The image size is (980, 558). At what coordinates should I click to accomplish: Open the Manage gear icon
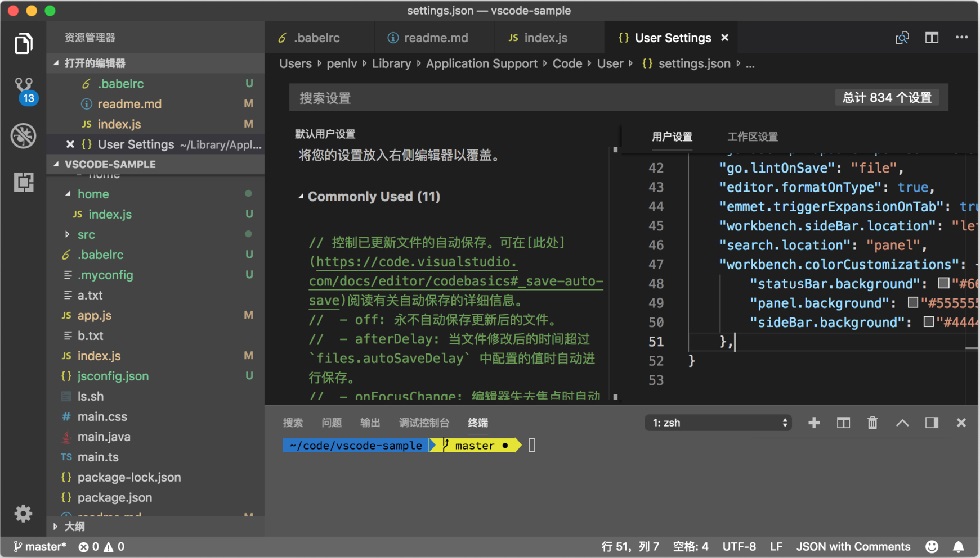24,514
